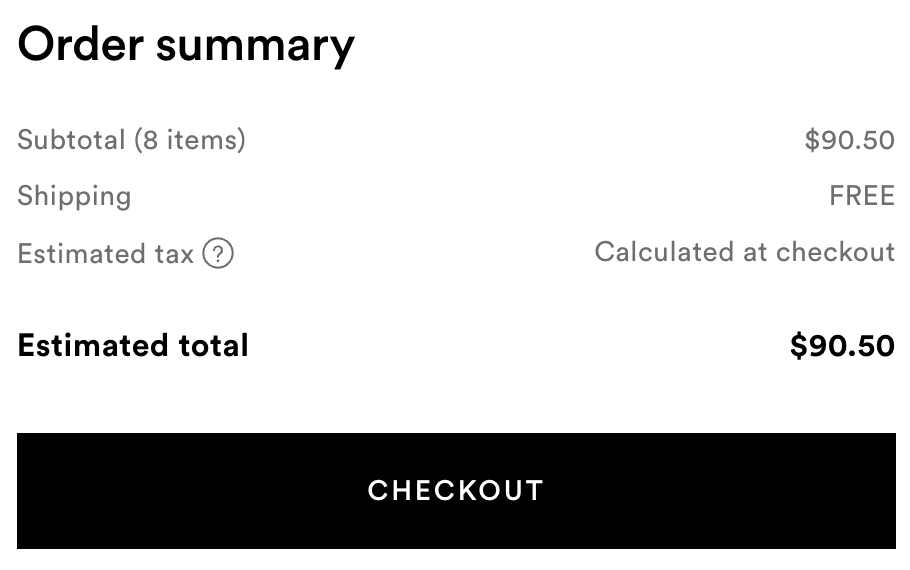
Task: Open the tax info tooltip icon
Action: point(218,253)
